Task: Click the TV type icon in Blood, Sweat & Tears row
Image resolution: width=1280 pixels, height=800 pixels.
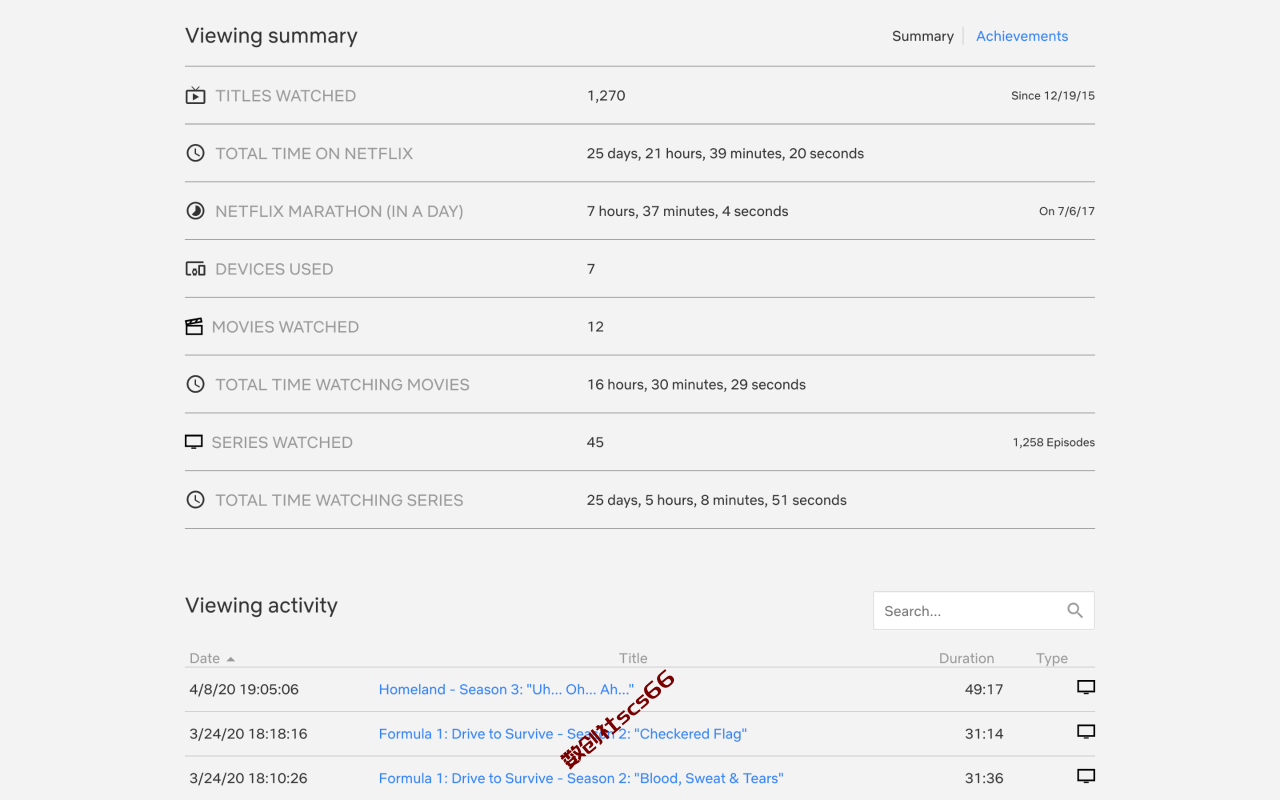Action: [x=1086, y=775]
